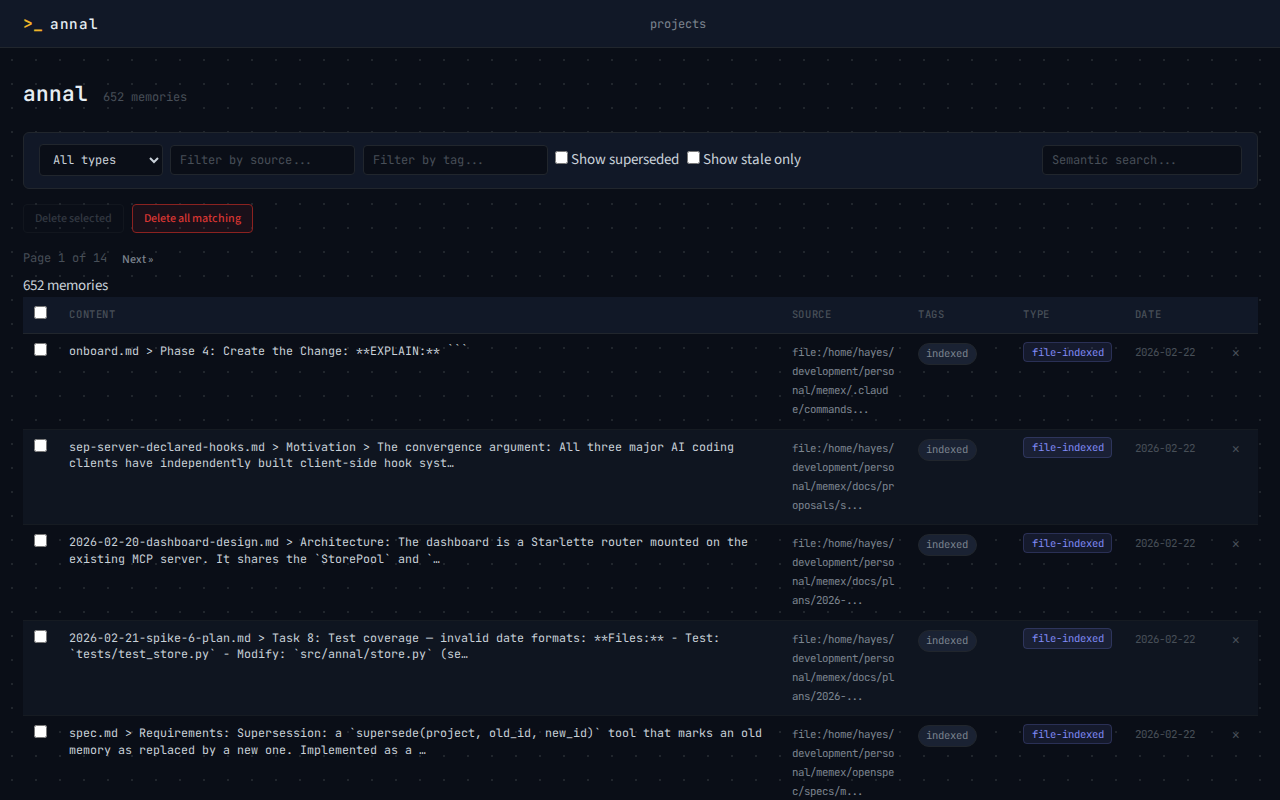This screenshot has height=800, width=1280.
Task: Click file-indexed badge in dashboard-design.md row
Action: 1067,543
